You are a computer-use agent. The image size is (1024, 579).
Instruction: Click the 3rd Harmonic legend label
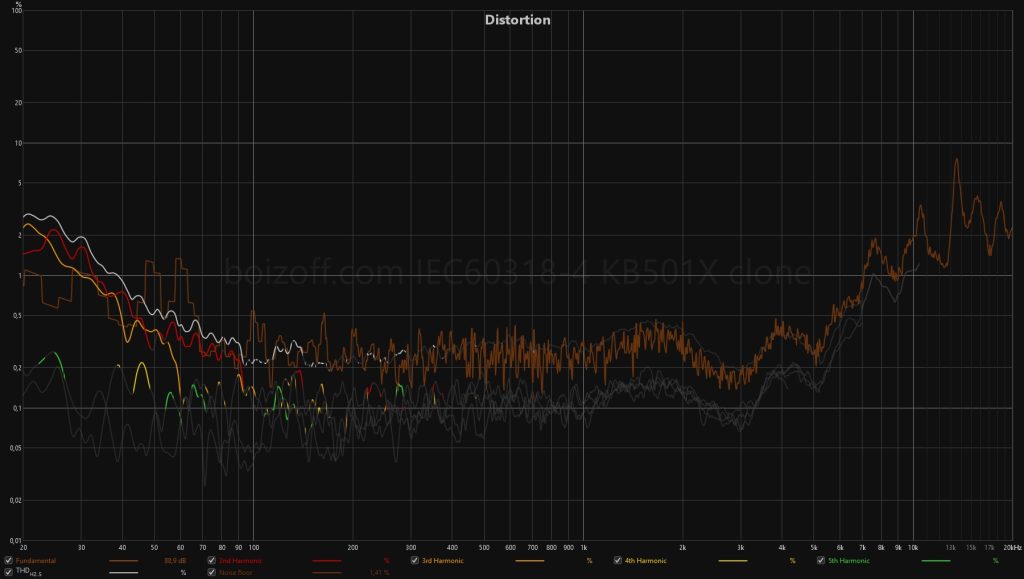click(443, 561)
